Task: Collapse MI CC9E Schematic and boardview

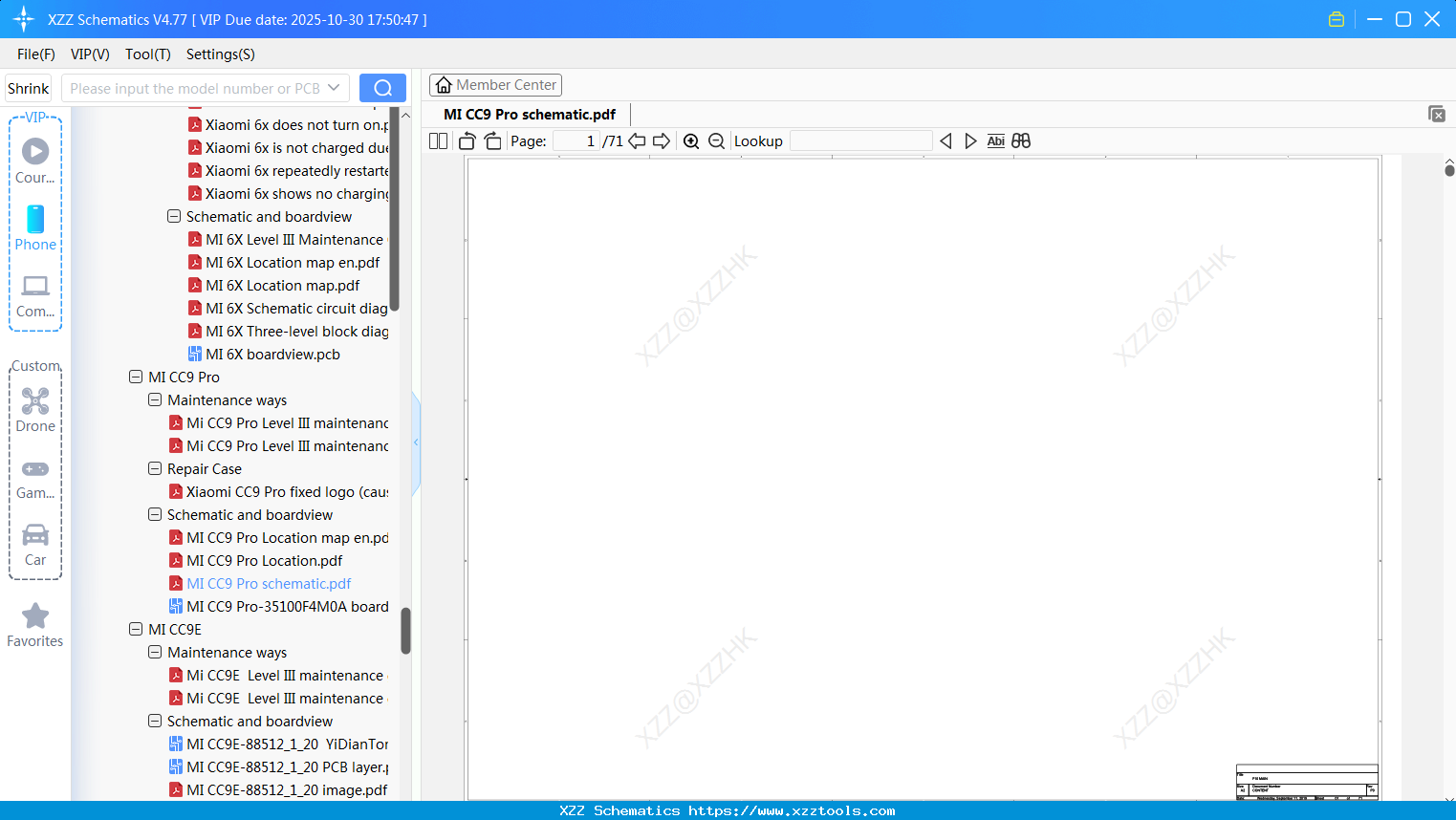Action: pos(155,722)
